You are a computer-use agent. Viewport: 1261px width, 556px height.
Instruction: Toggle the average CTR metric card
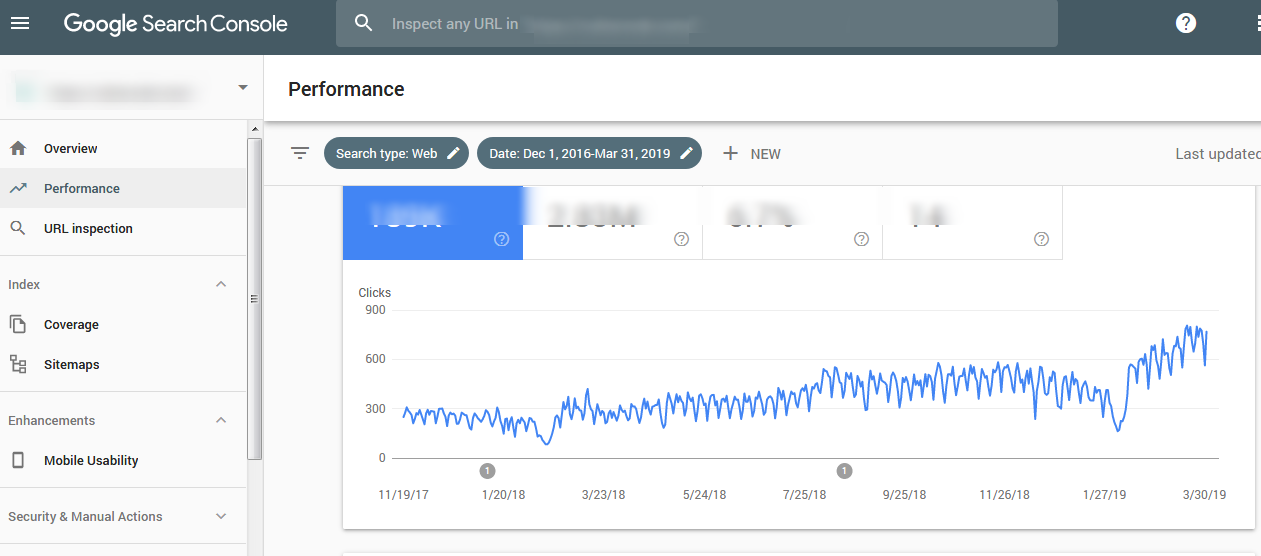point(792,223)
